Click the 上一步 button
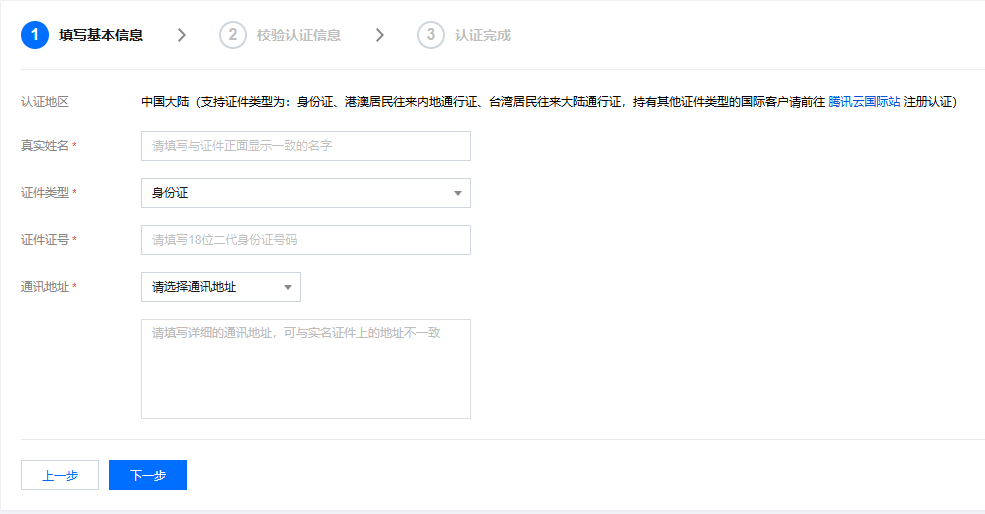 pos(60,475)
